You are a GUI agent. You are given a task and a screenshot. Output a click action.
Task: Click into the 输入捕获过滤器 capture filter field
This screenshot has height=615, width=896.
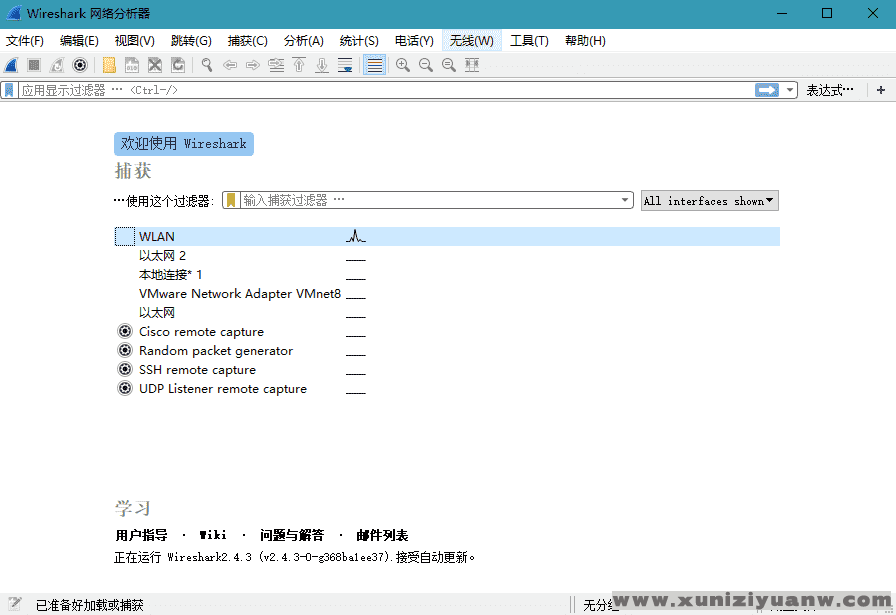pos(430,200)
